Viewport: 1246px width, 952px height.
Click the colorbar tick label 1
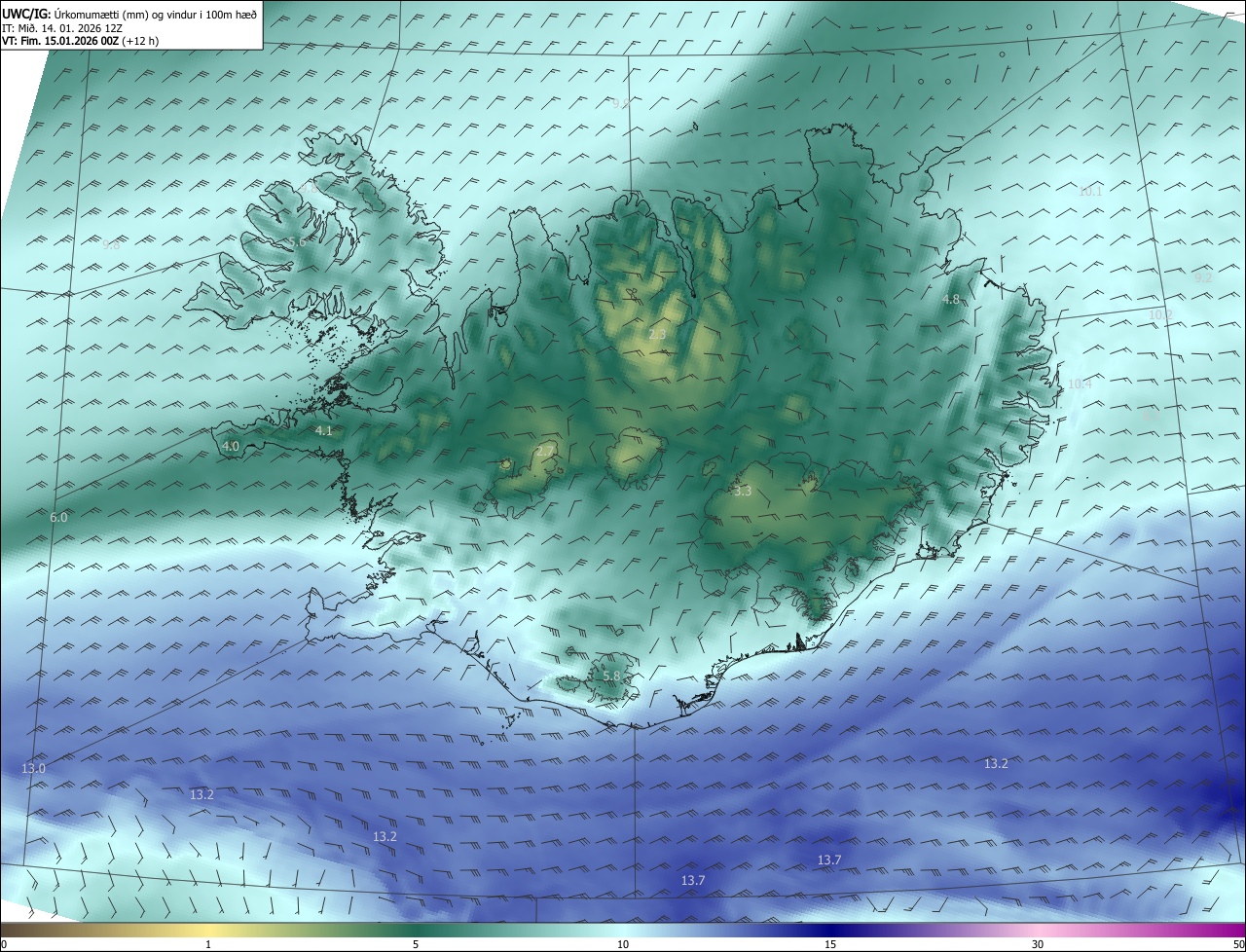tap(208, 944)
